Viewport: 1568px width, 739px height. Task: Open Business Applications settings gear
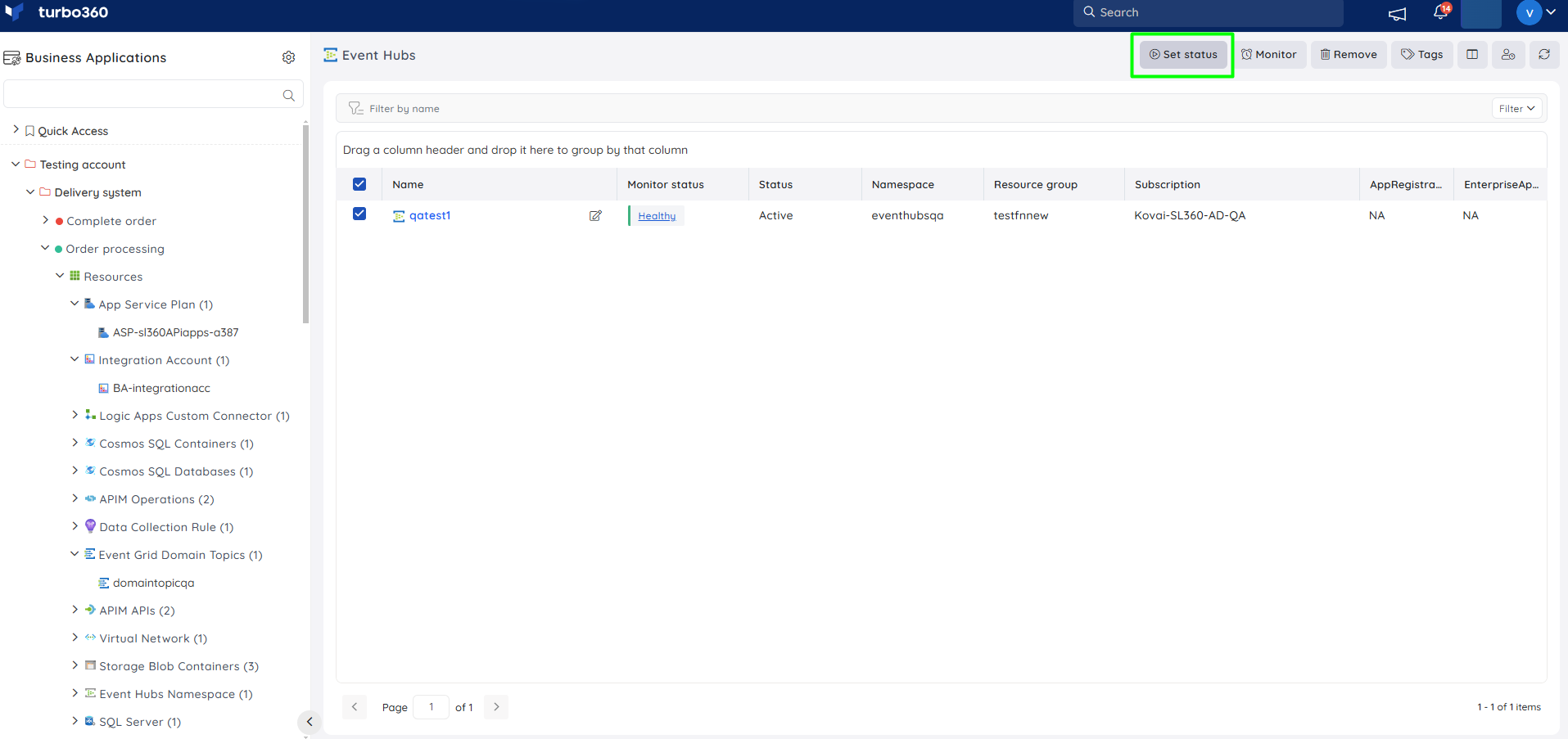[x=288, y=57]
